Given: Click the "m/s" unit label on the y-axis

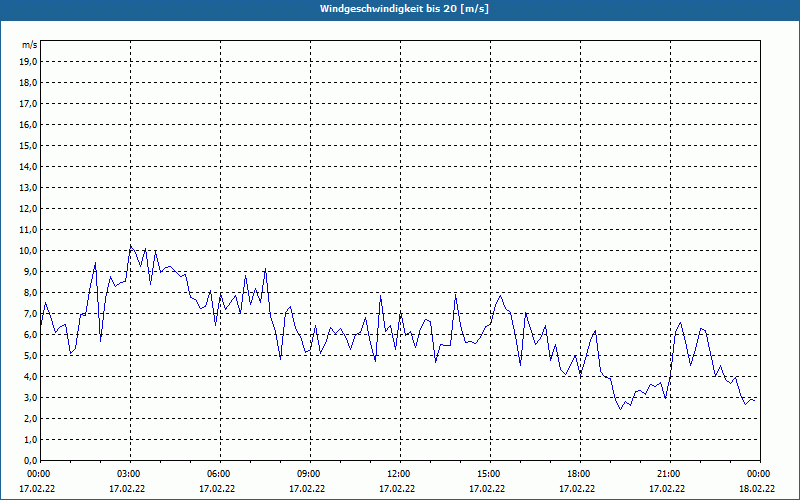Looking at the screenshot, I should point(29,45).
